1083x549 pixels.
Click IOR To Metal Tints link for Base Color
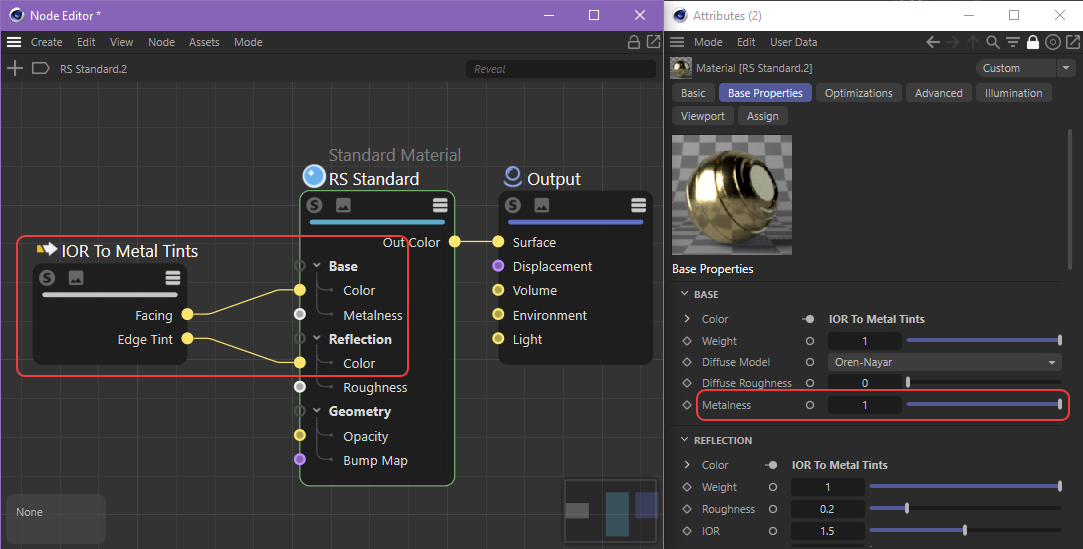point(876,319)
